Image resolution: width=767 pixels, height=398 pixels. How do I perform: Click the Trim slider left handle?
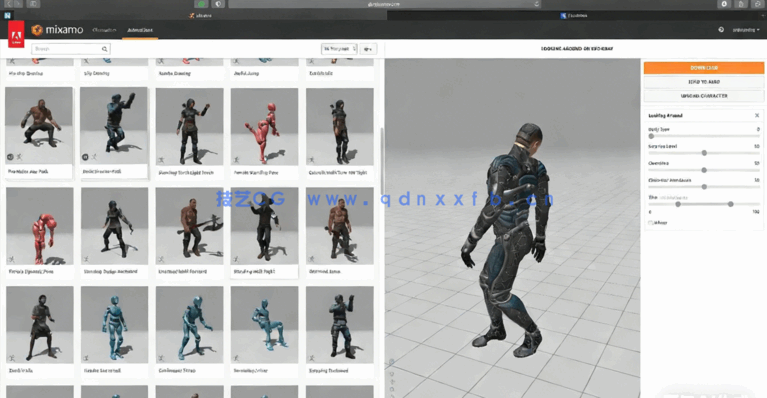pyautogui.click(x=678, y=204)
